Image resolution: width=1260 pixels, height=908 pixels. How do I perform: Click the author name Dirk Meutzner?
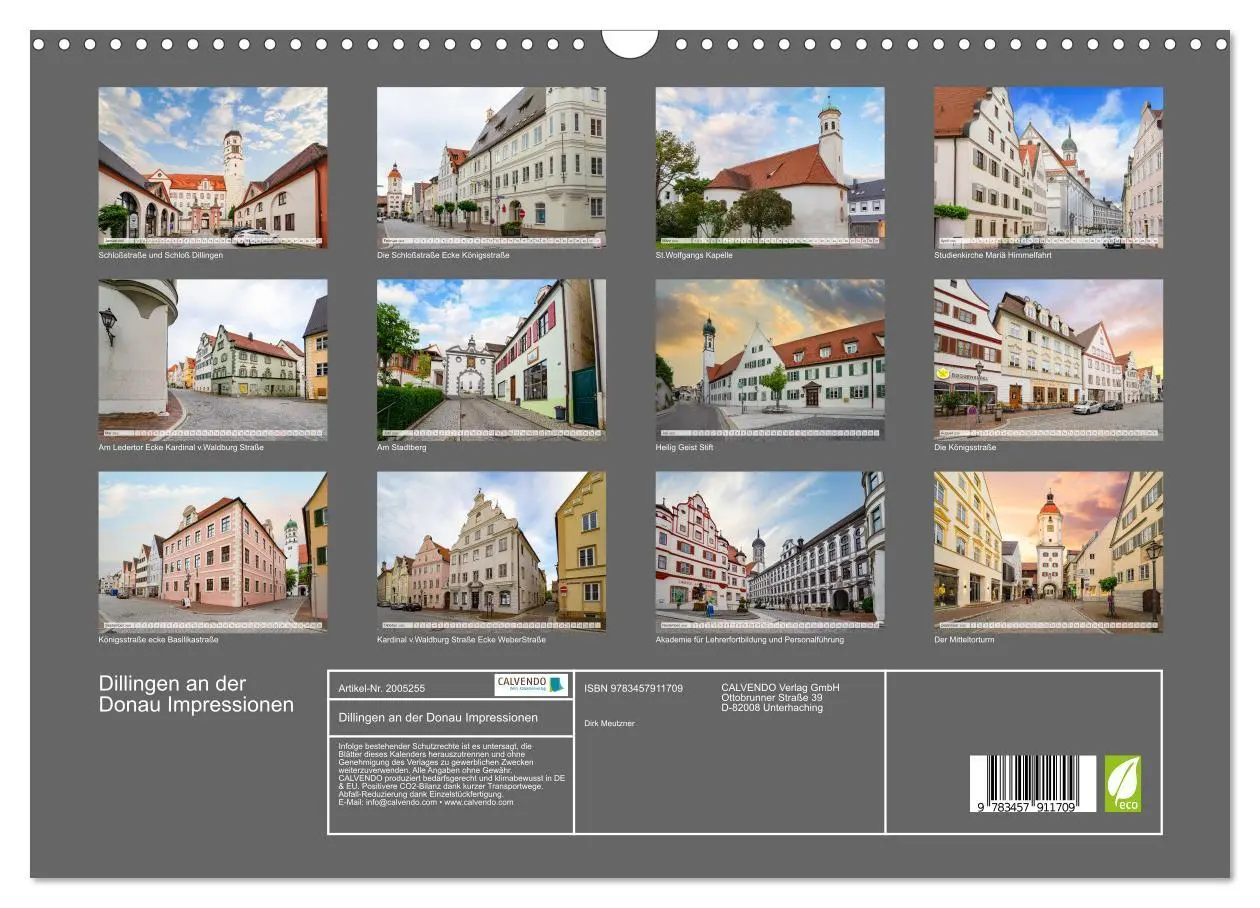point(609,723)
